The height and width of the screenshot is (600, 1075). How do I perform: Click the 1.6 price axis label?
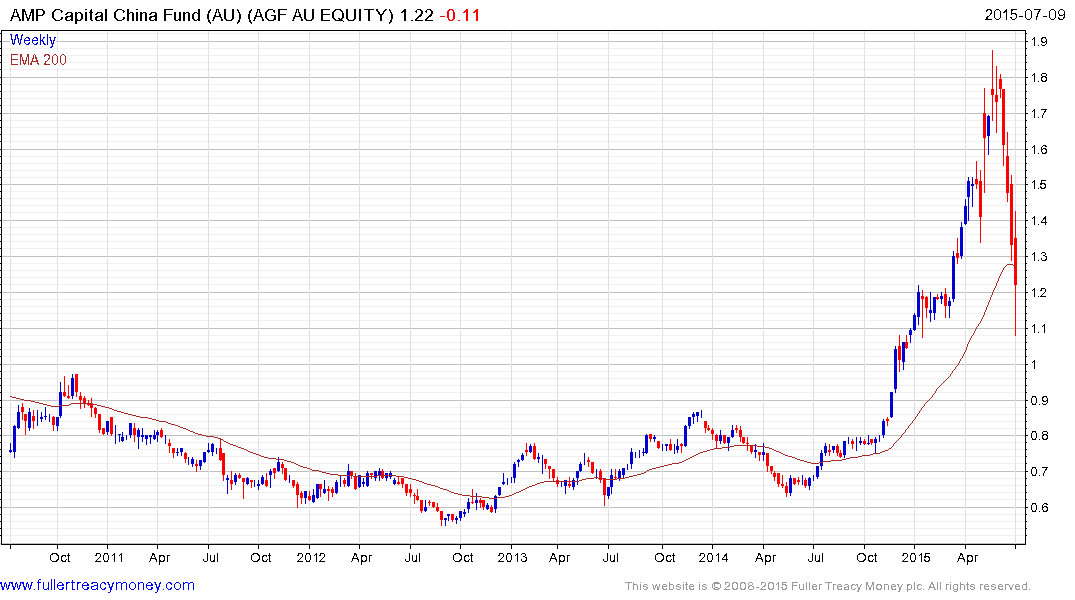1039,149
